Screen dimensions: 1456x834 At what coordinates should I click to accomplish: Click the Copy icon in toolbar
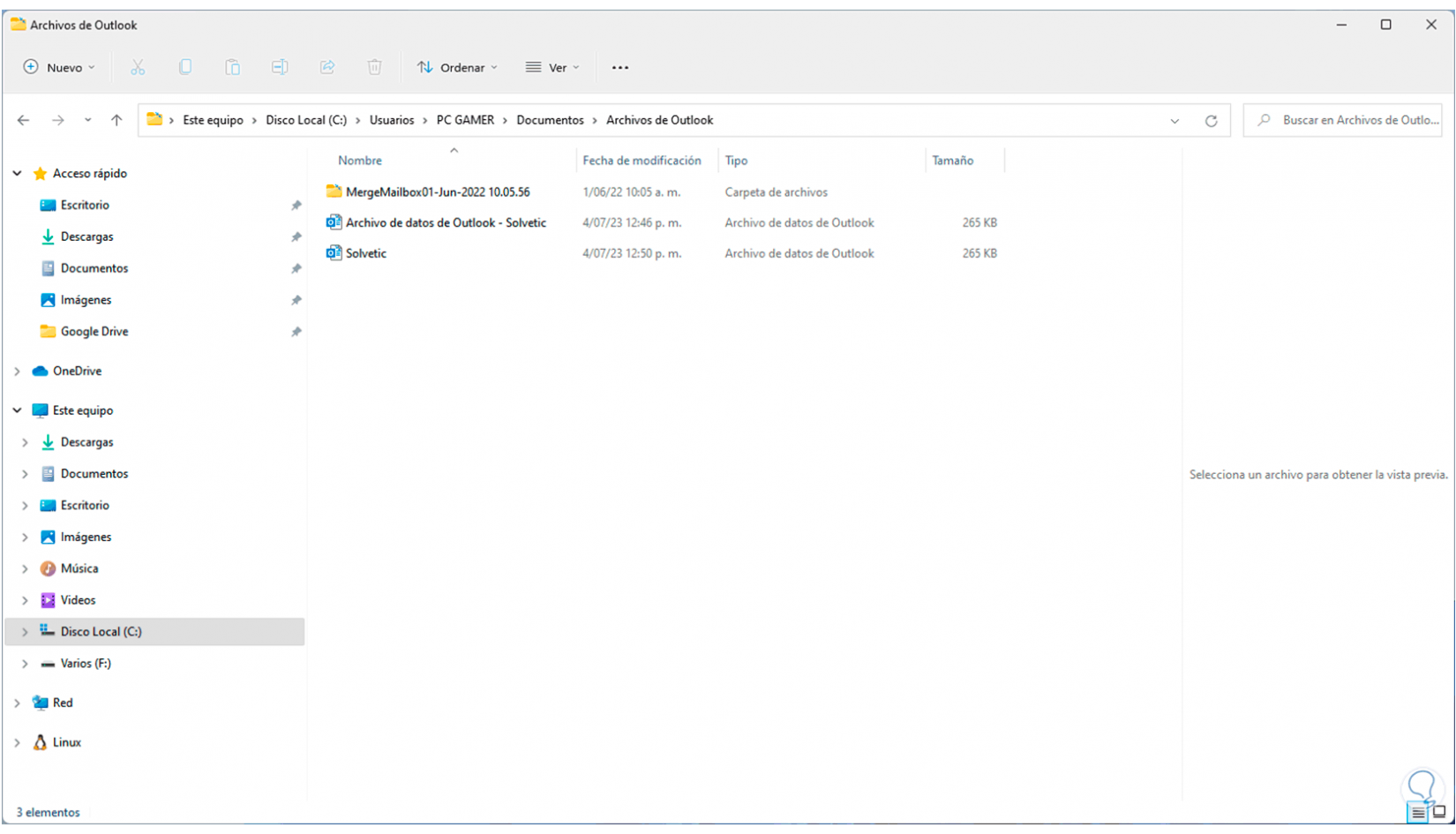click(x=185, y=67)
